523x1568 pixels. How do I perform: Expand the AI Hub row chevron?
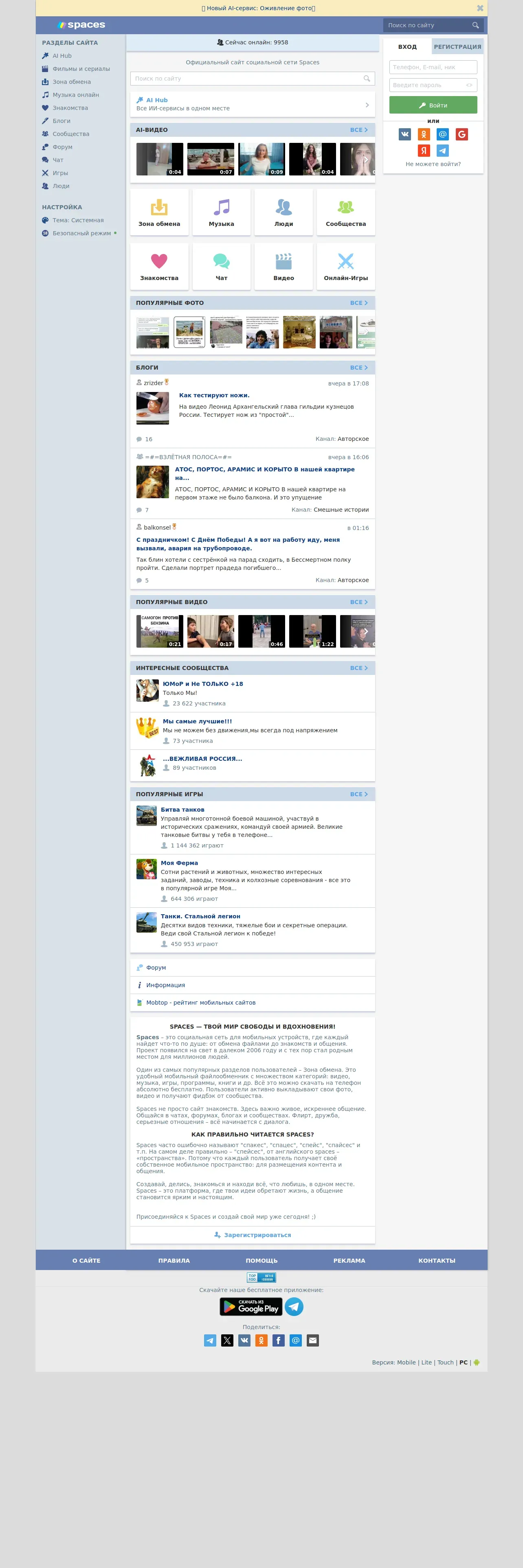367,105
